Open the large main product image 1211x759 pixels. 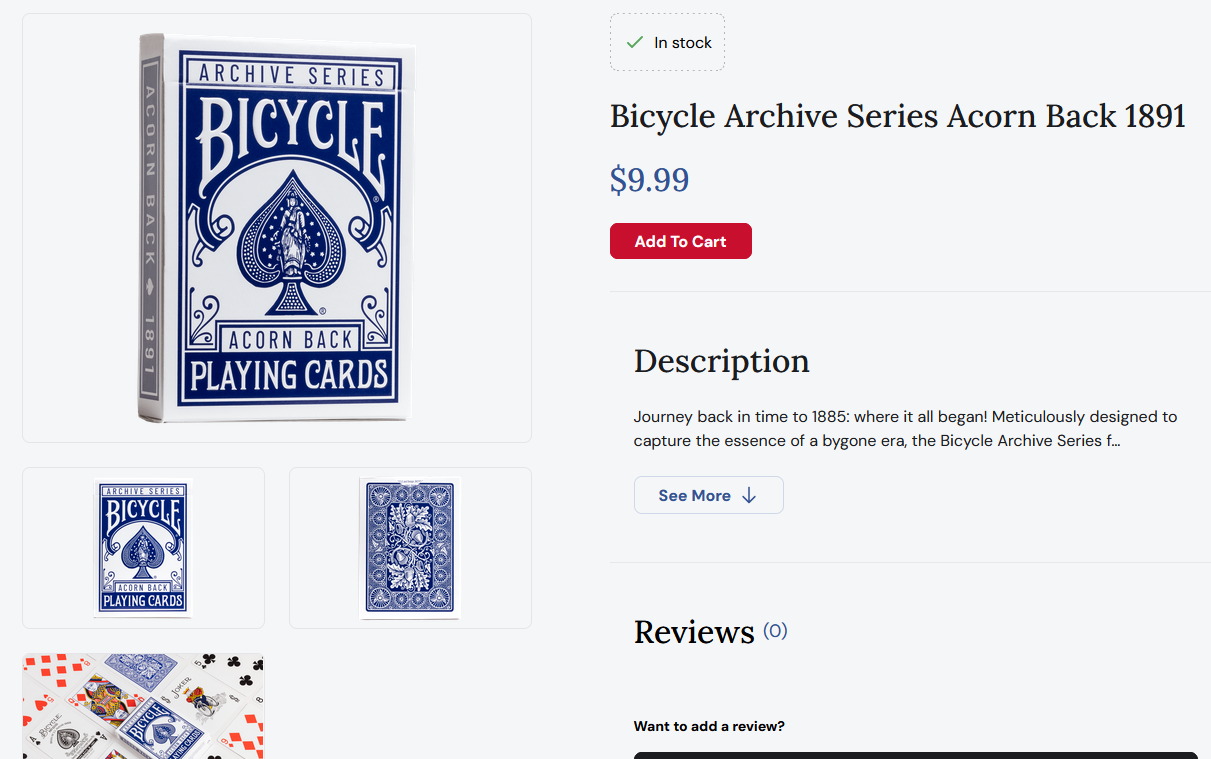pyautogui.click(x=277, y=228)
